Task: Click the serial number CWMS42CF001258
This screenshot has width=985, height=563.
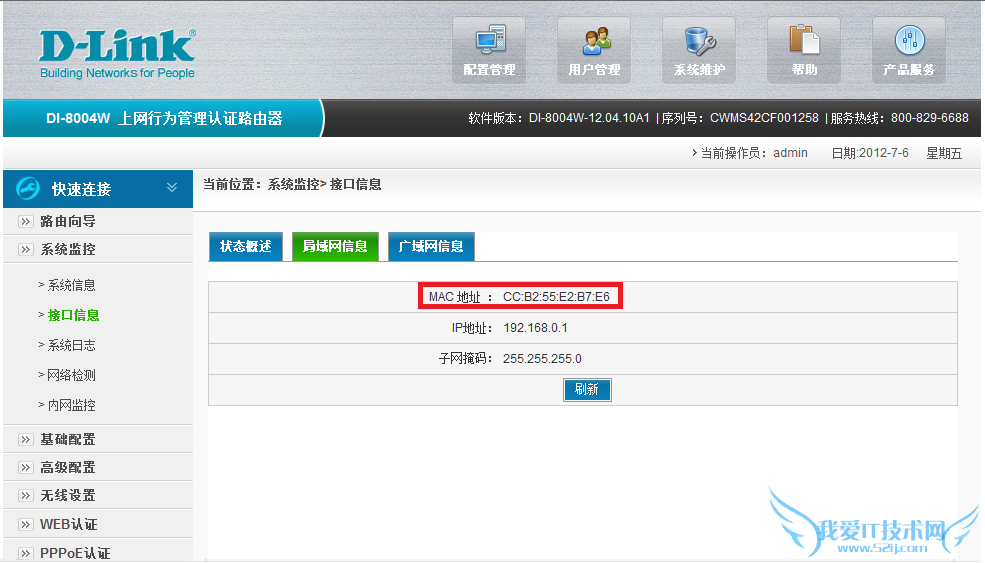Action: (765, 118)
